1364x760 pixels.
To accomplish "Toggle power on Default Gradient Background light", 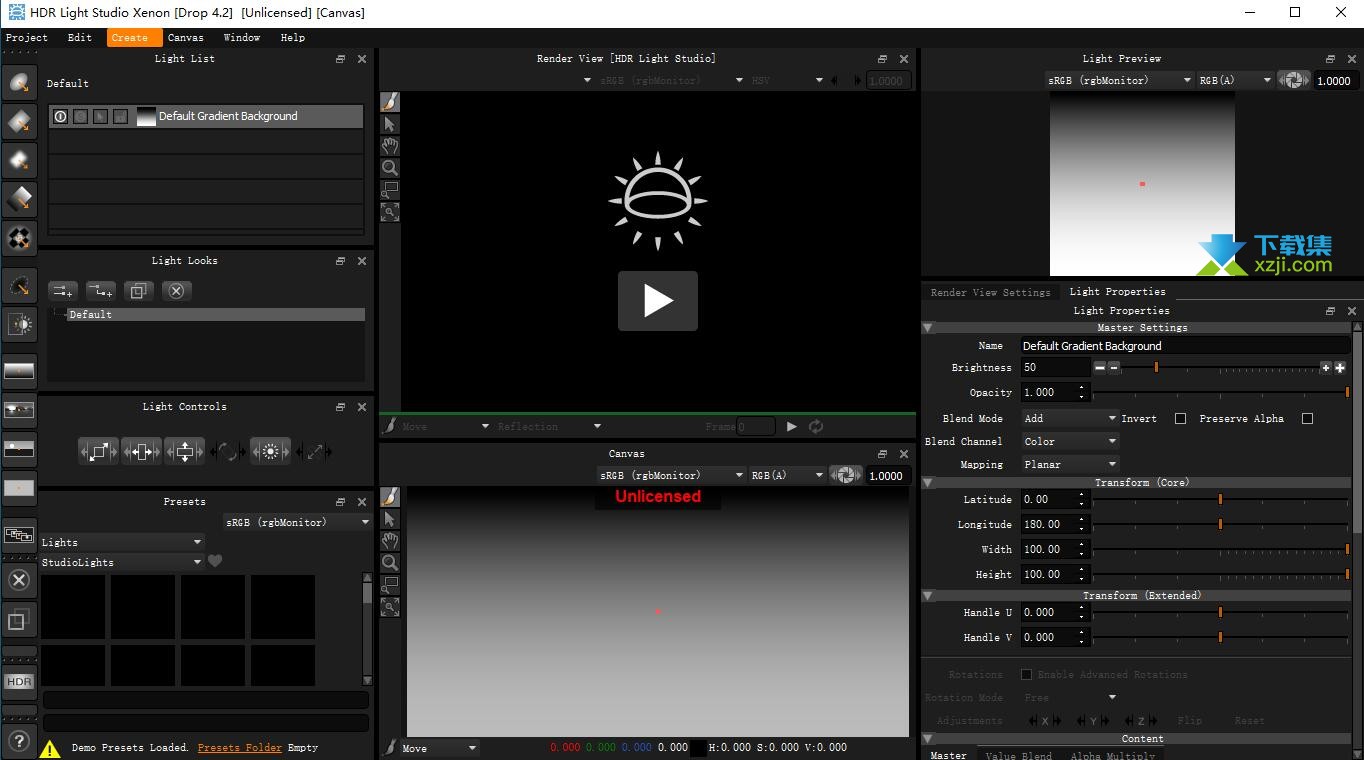I will point(60,116).
